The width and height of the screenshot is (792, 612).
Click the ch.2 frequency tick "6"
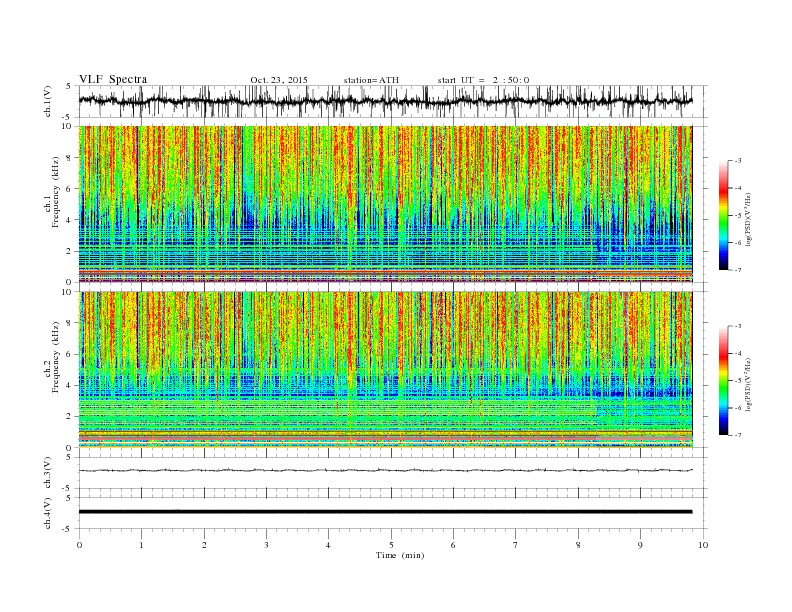tap(70, 354)
